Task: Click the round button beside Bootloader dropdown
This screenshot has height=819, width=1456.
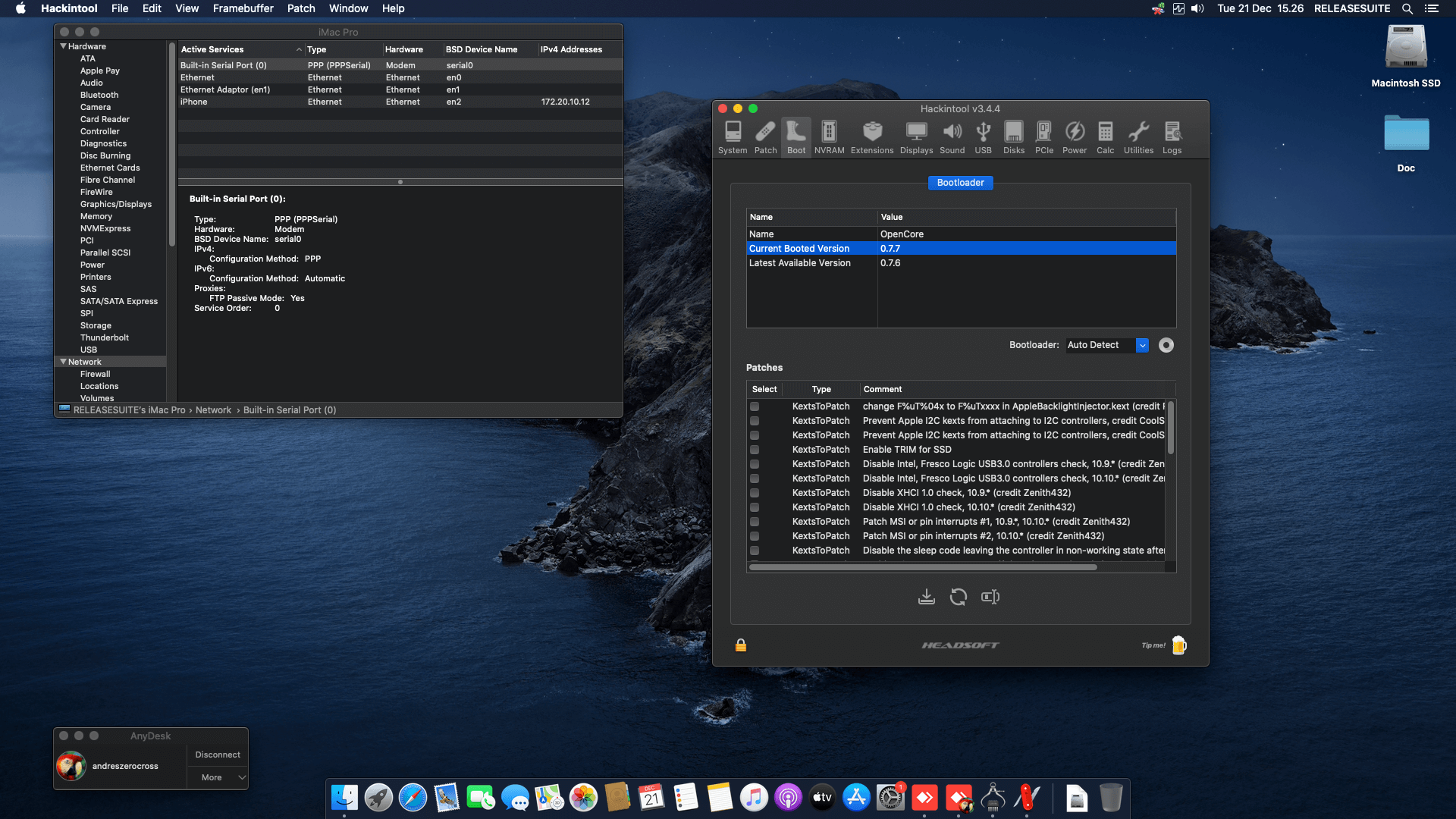Action: tap(1166, 345)
